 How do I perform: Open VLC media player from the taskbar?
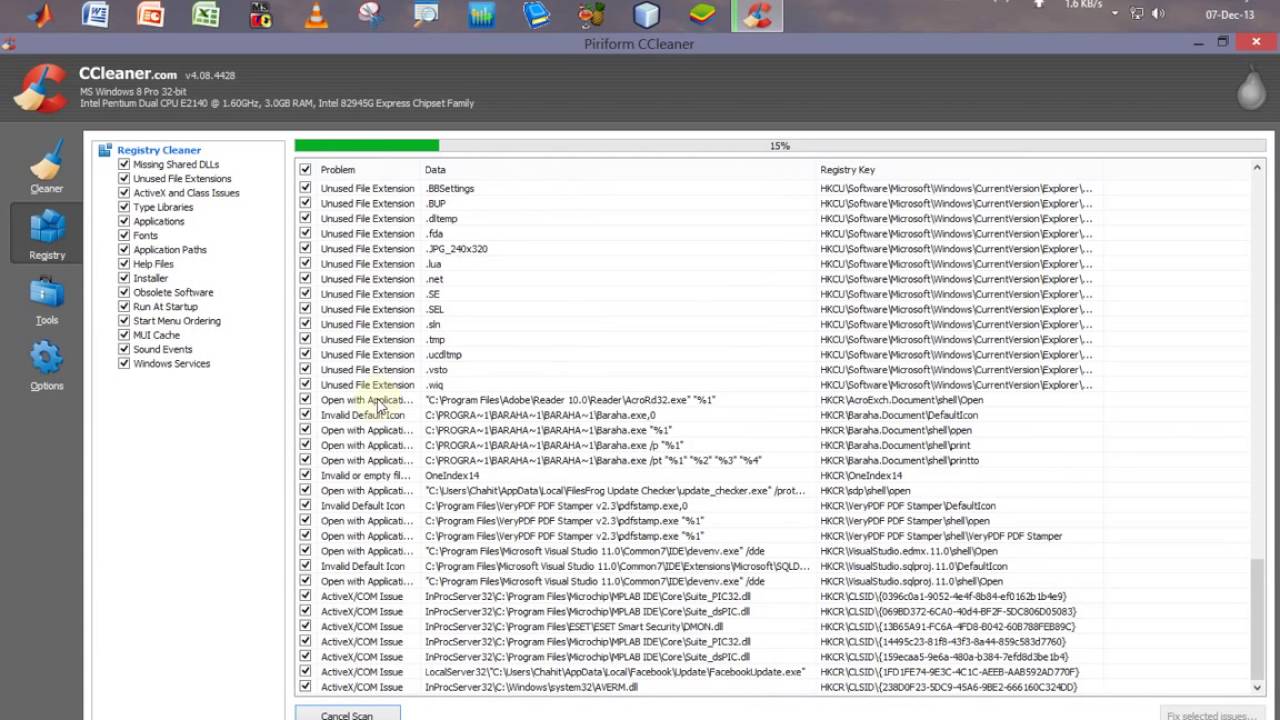tap(316, 15)
